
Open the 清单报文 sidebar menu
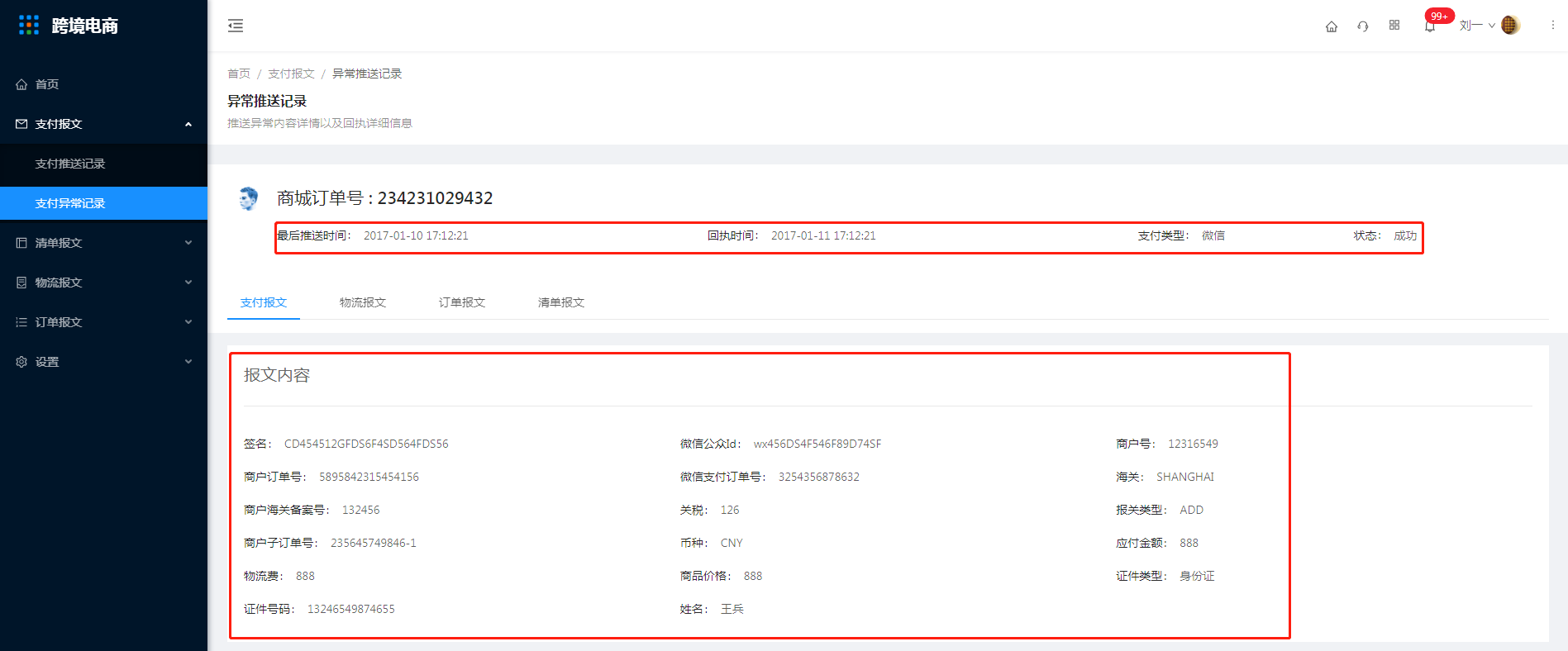pyautogui.click(x=103, y=243)
